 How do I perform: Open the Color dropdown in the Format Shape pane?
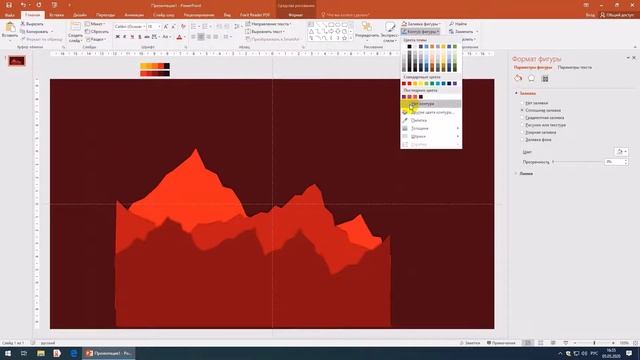click(621, 151)
